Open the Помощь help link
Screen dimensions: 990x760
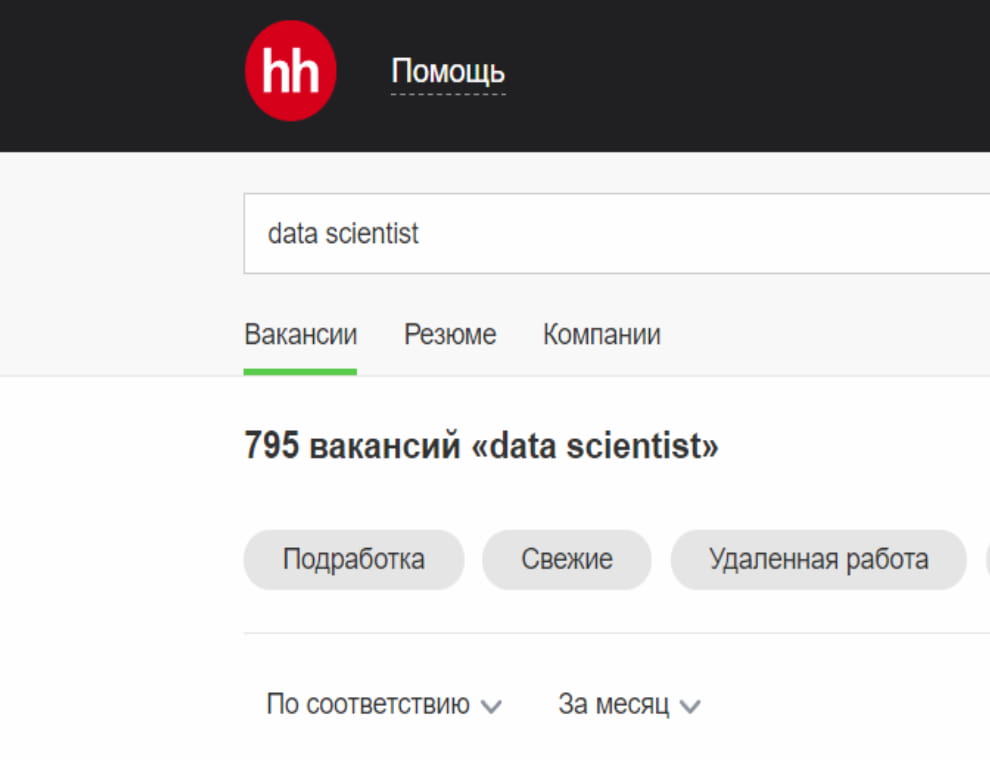[x=449, y=70]
